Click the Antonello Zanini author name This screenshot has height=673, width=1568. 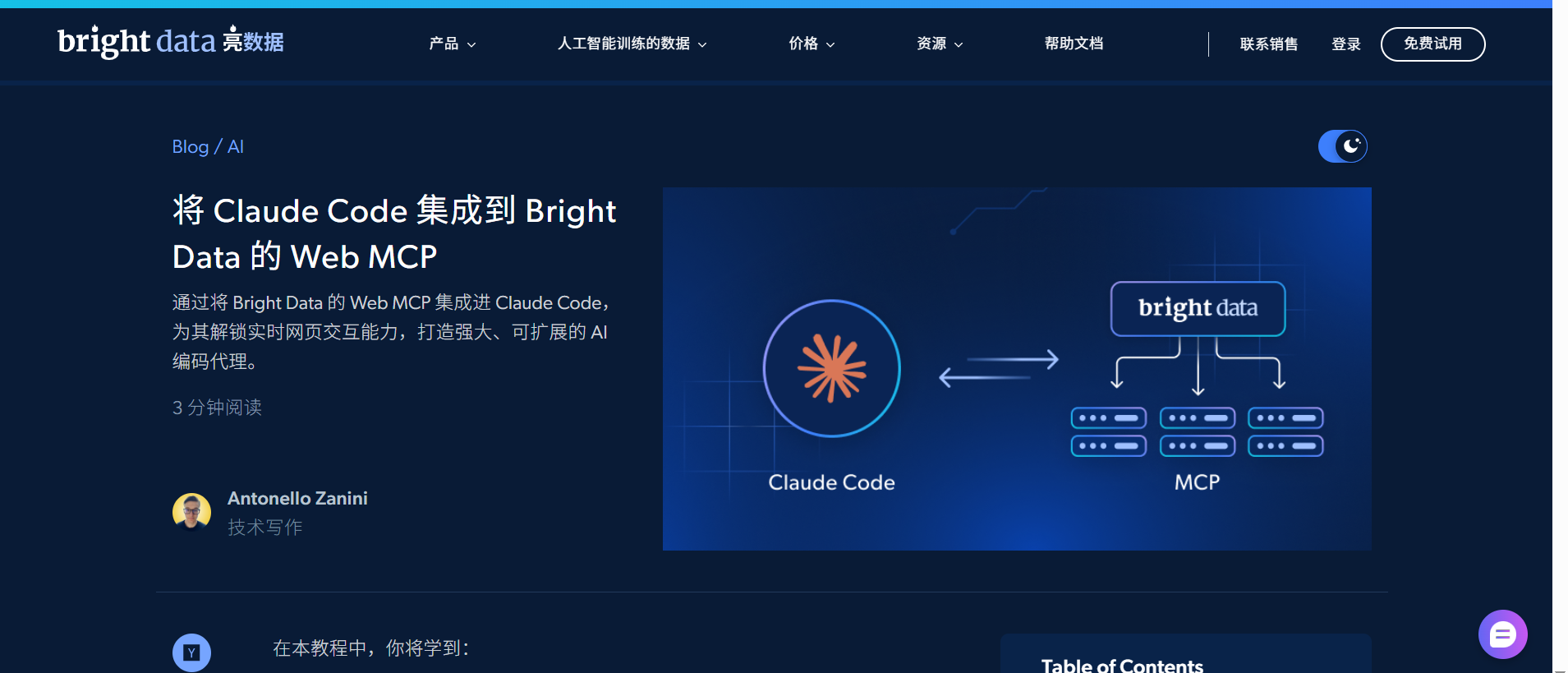[x=297, y=498]
